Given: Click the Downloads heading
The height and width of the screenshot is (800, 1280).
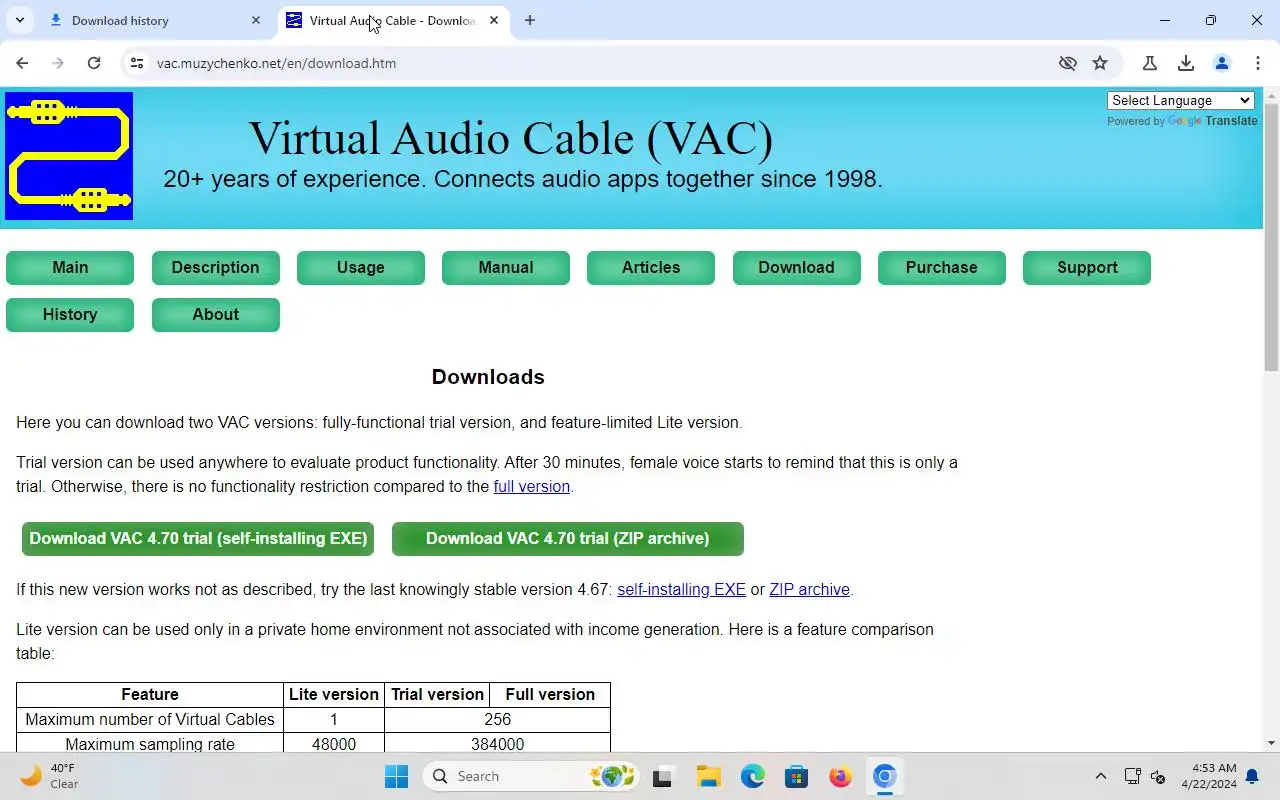Looking at the screenshot, I should click(x=488, y=377).
